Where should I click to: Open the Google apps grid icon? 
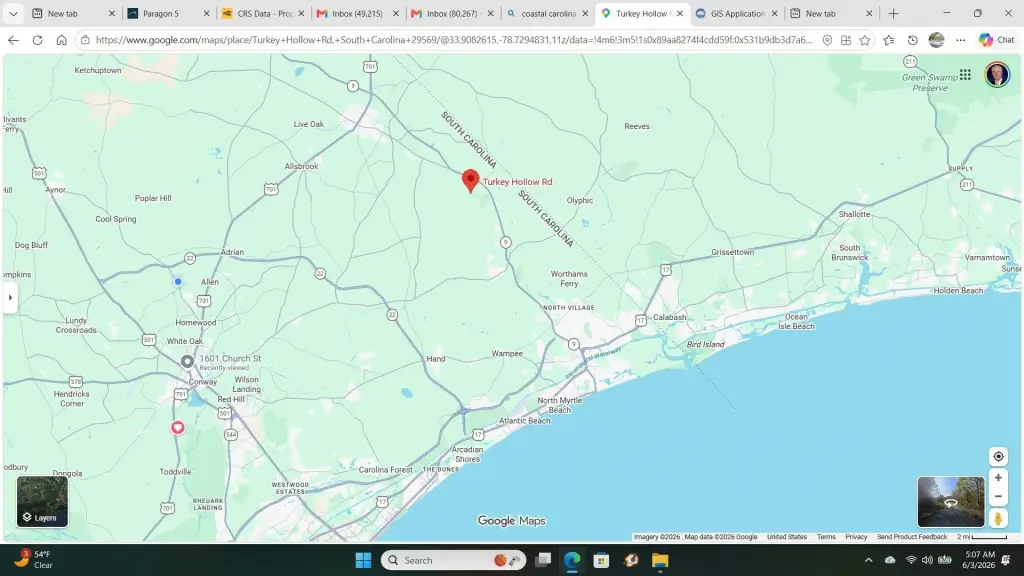coord(965,74)
